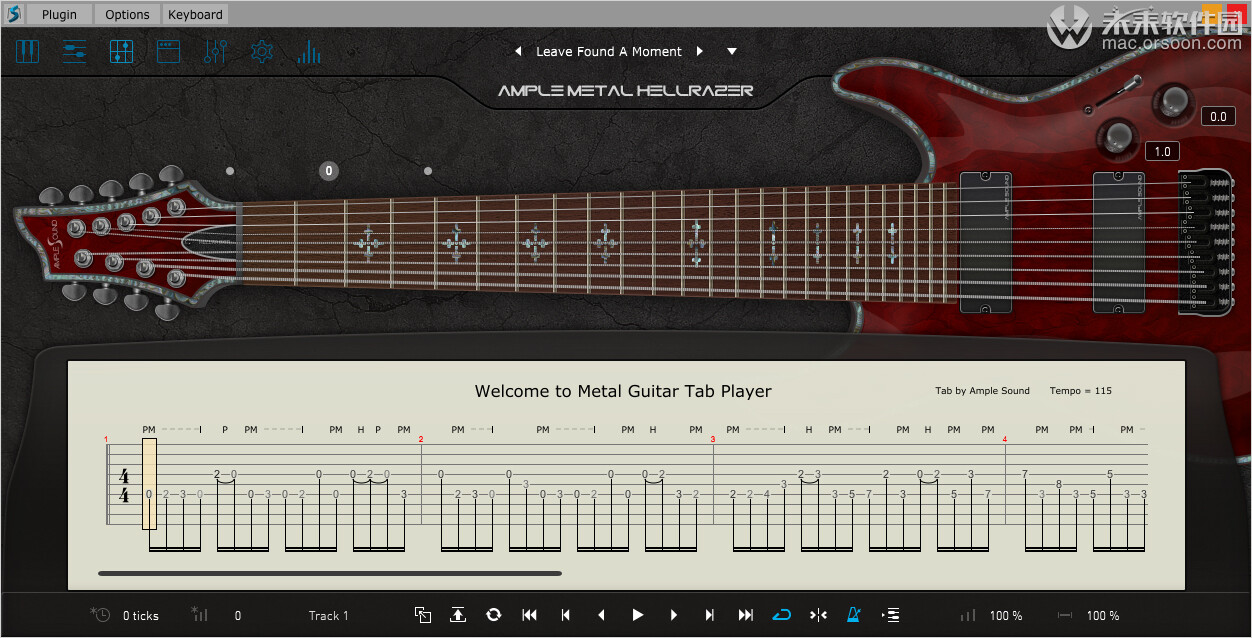Go to next measure button
Screen dimensions: 1252x638
(709, 615)
